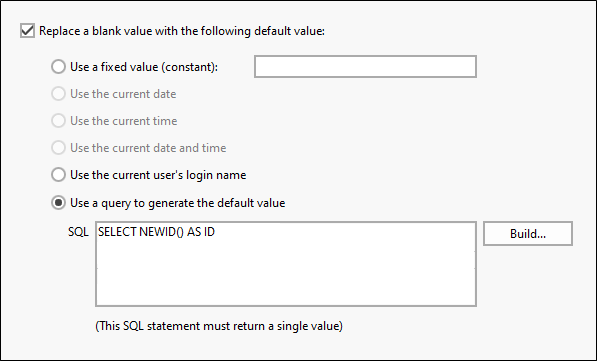
Task: Select the current date and time radio button
Action: [59, 148]
